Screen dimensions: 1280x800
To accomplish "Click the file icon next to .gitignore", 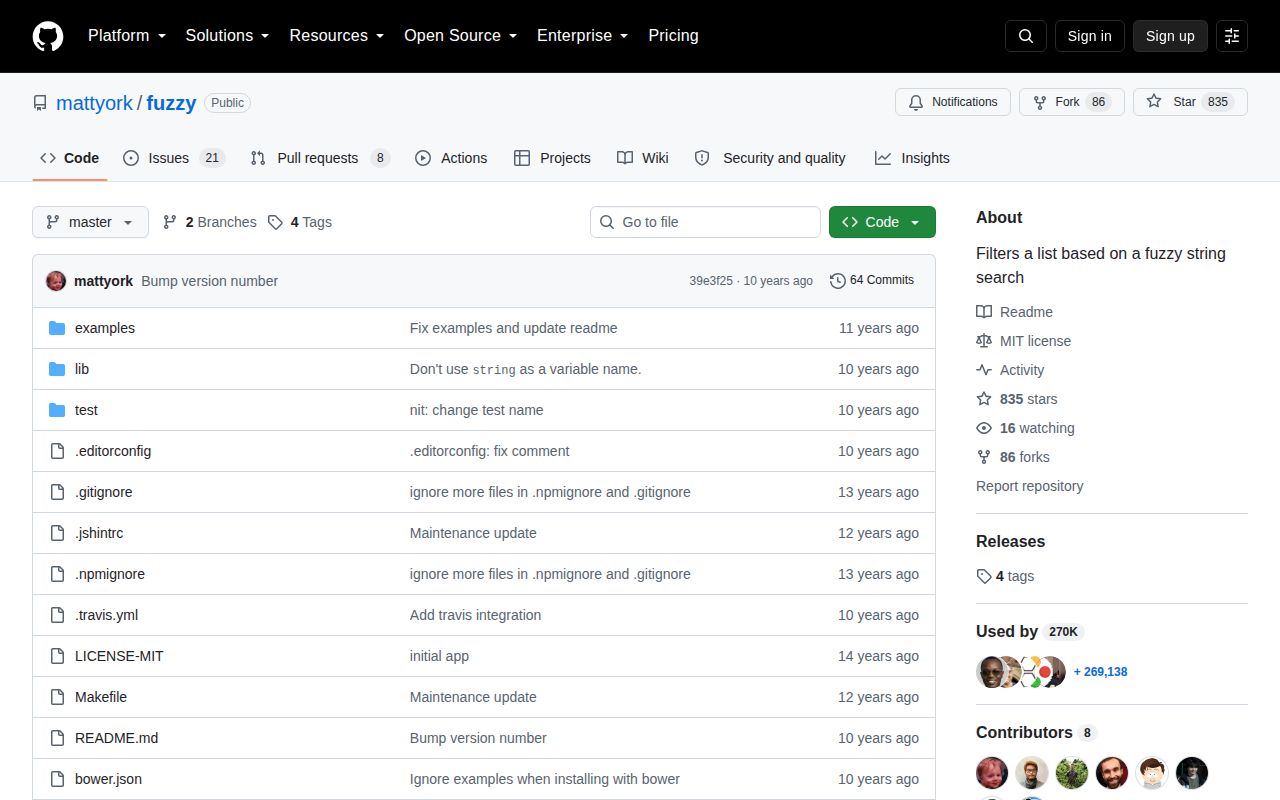I will (x=57, y=492).
